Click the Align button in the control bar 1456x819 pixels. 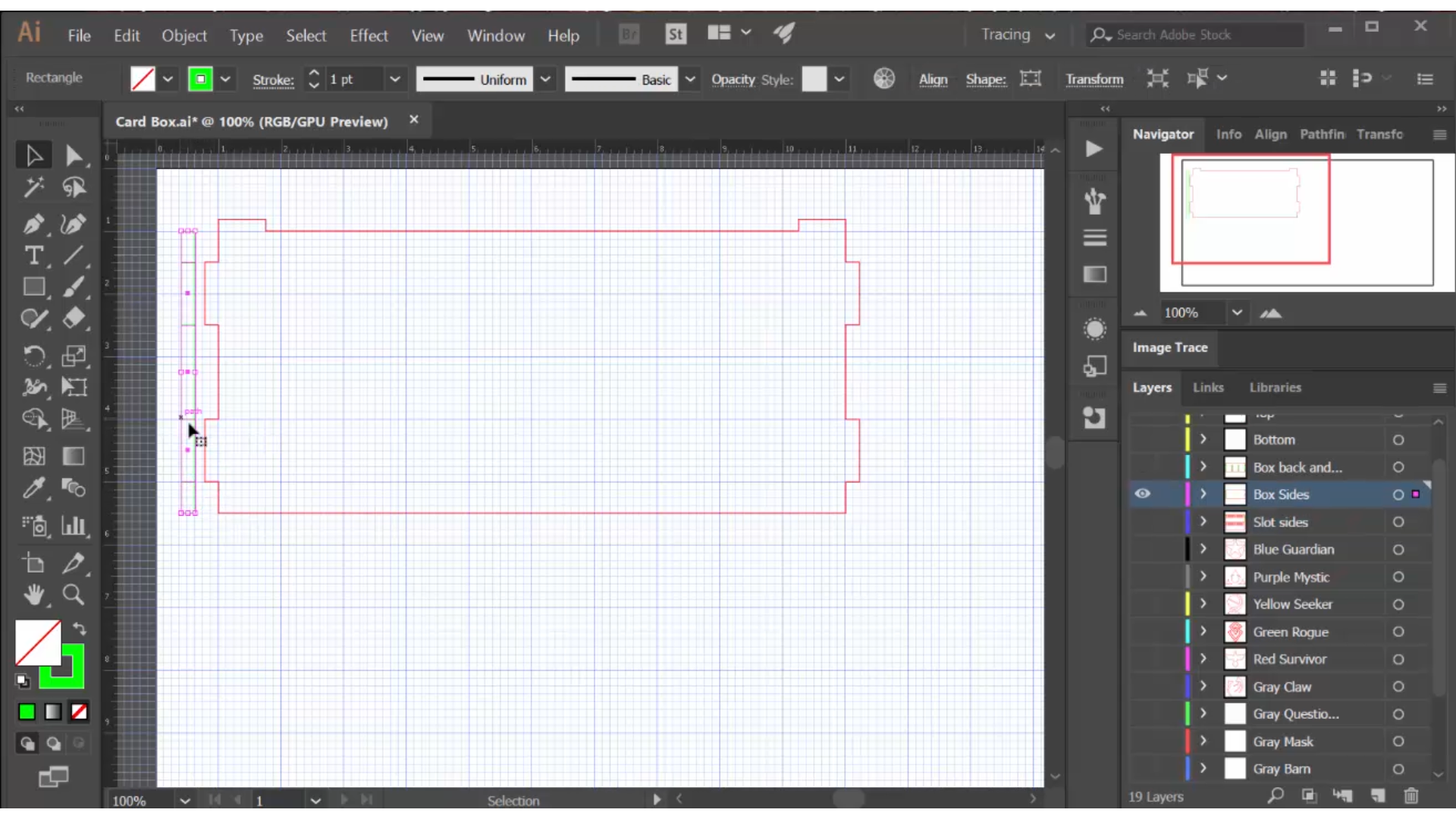933,79
